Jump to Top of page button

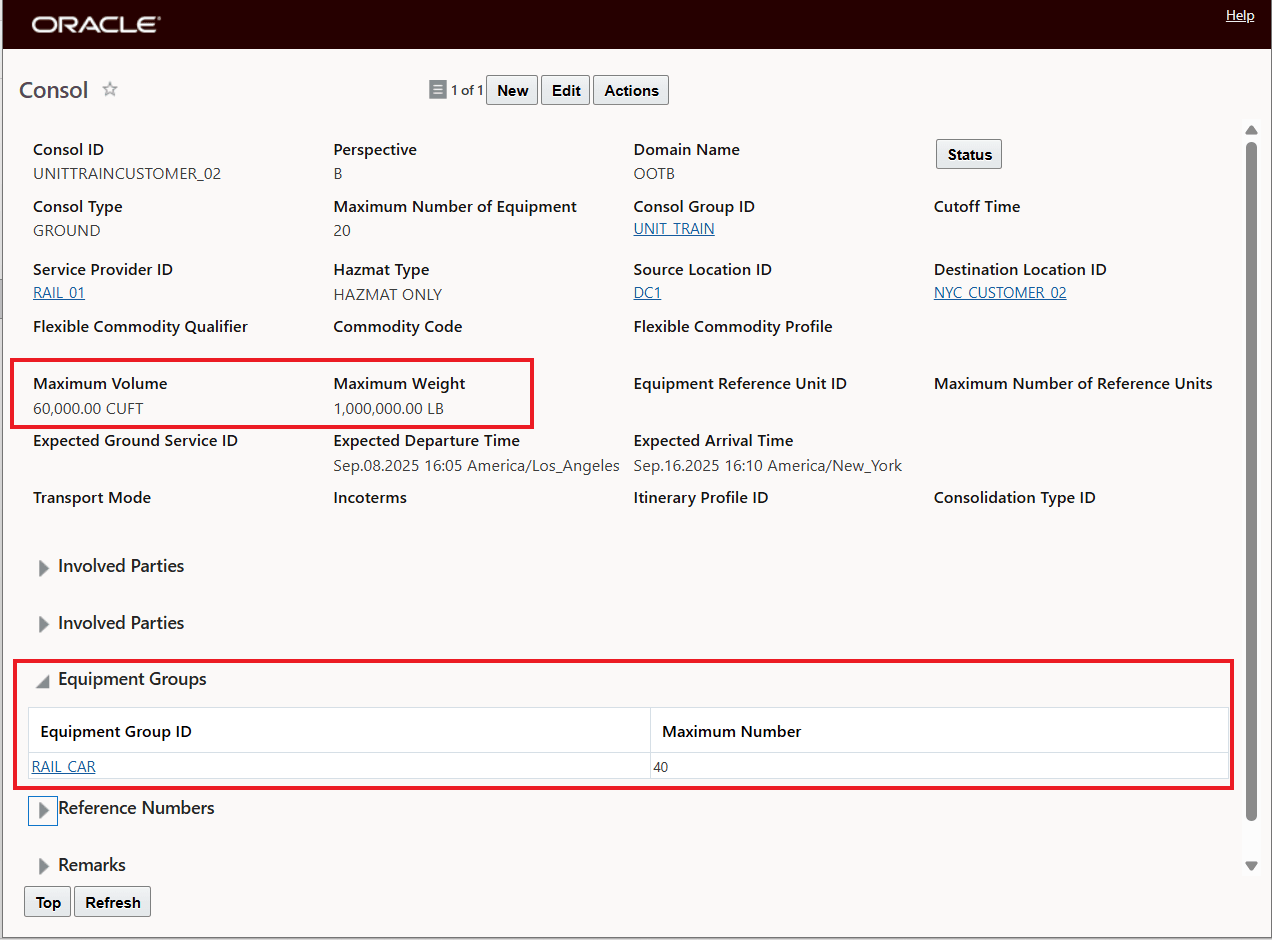point(48,902)
